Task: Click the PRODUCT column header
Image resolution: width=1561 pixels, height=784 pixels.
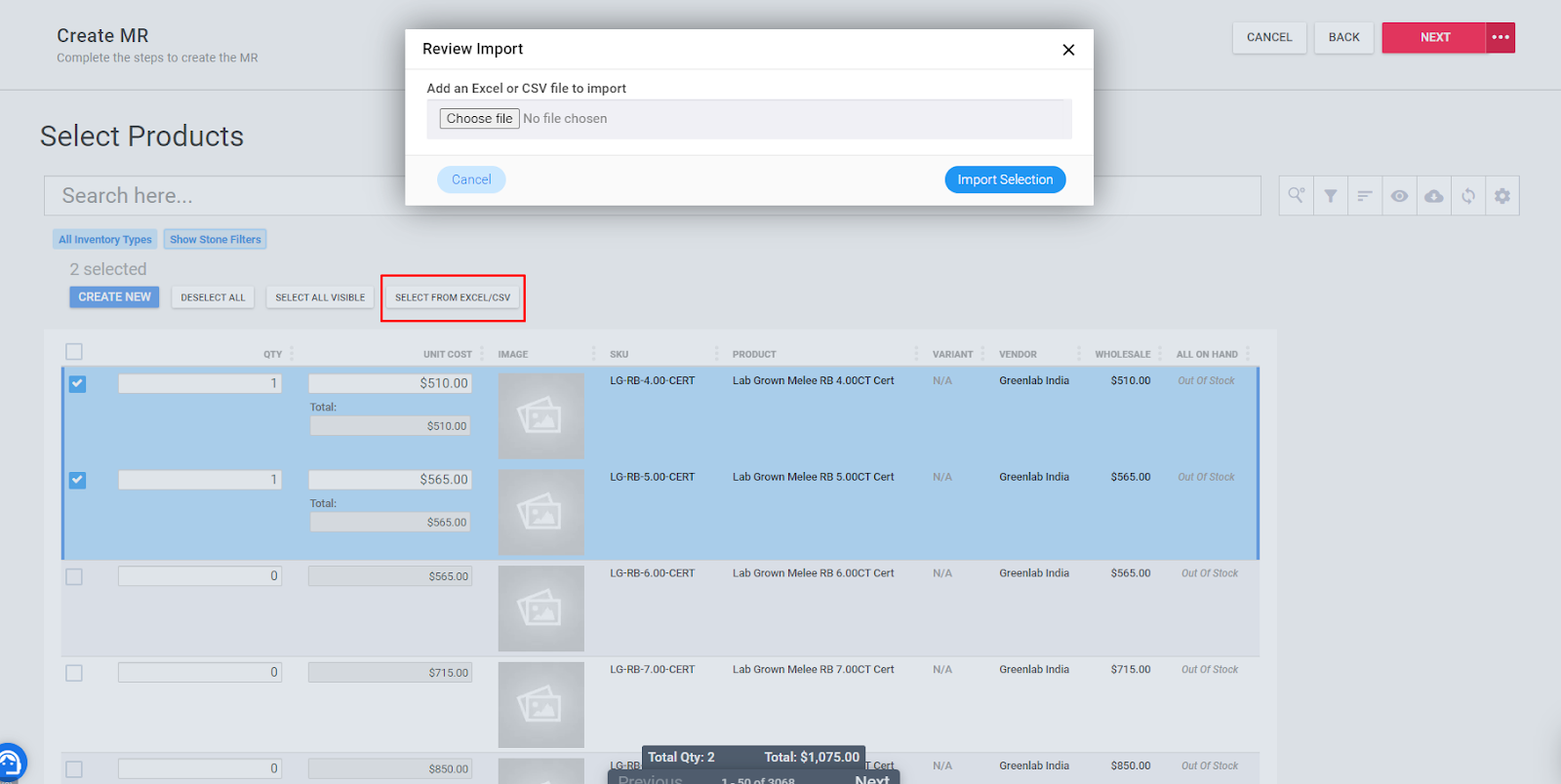Action: pos(754,355)
